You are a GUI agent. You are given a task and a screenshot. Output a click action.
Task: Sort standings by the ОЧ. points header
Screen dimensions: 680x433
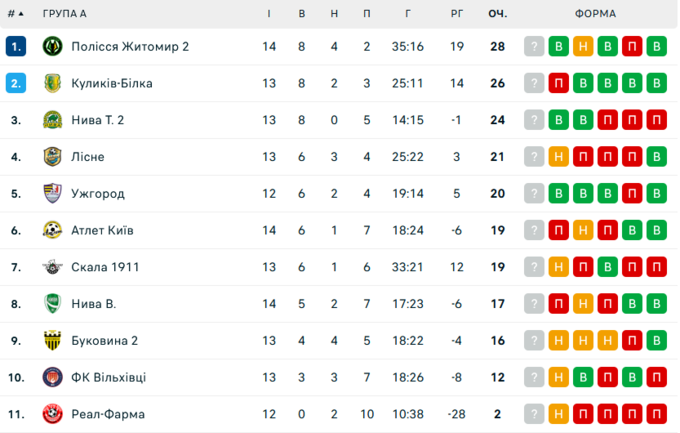497,14
